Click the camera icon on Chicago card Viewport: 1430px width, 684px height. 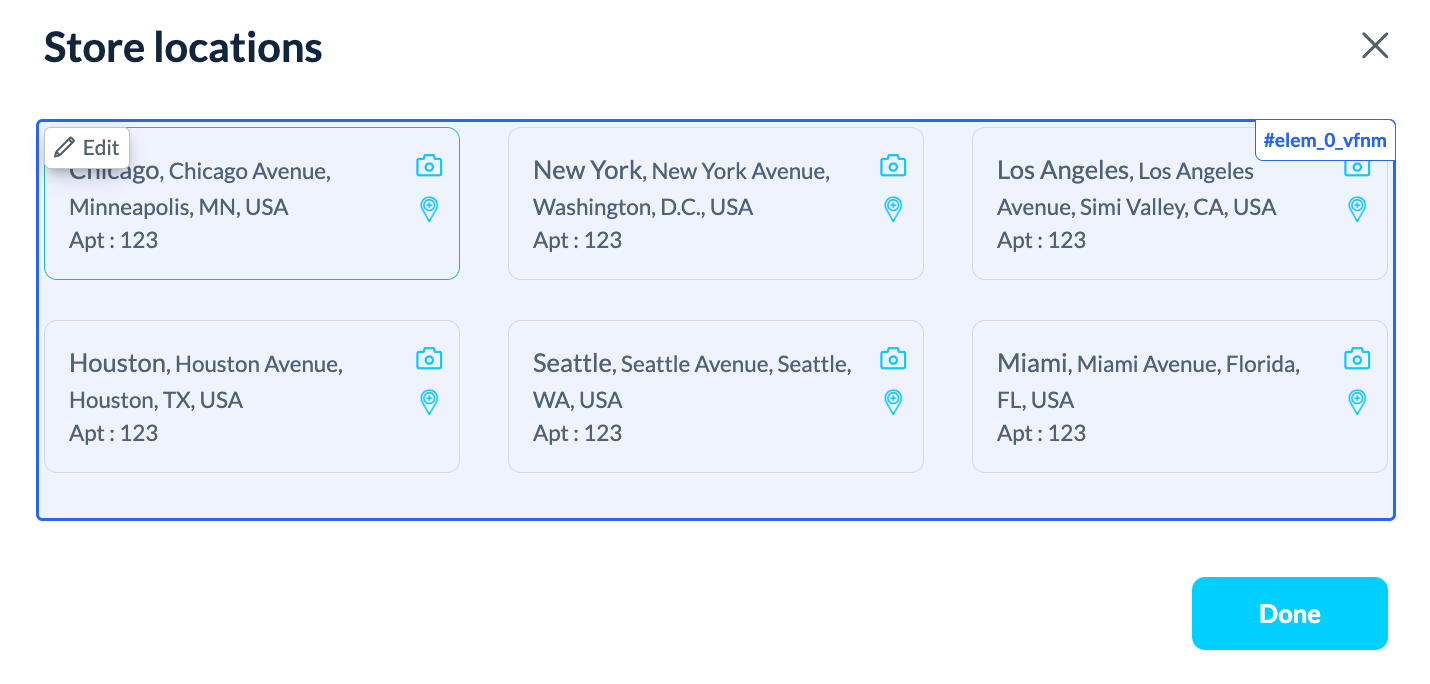(x=429, y=166)
